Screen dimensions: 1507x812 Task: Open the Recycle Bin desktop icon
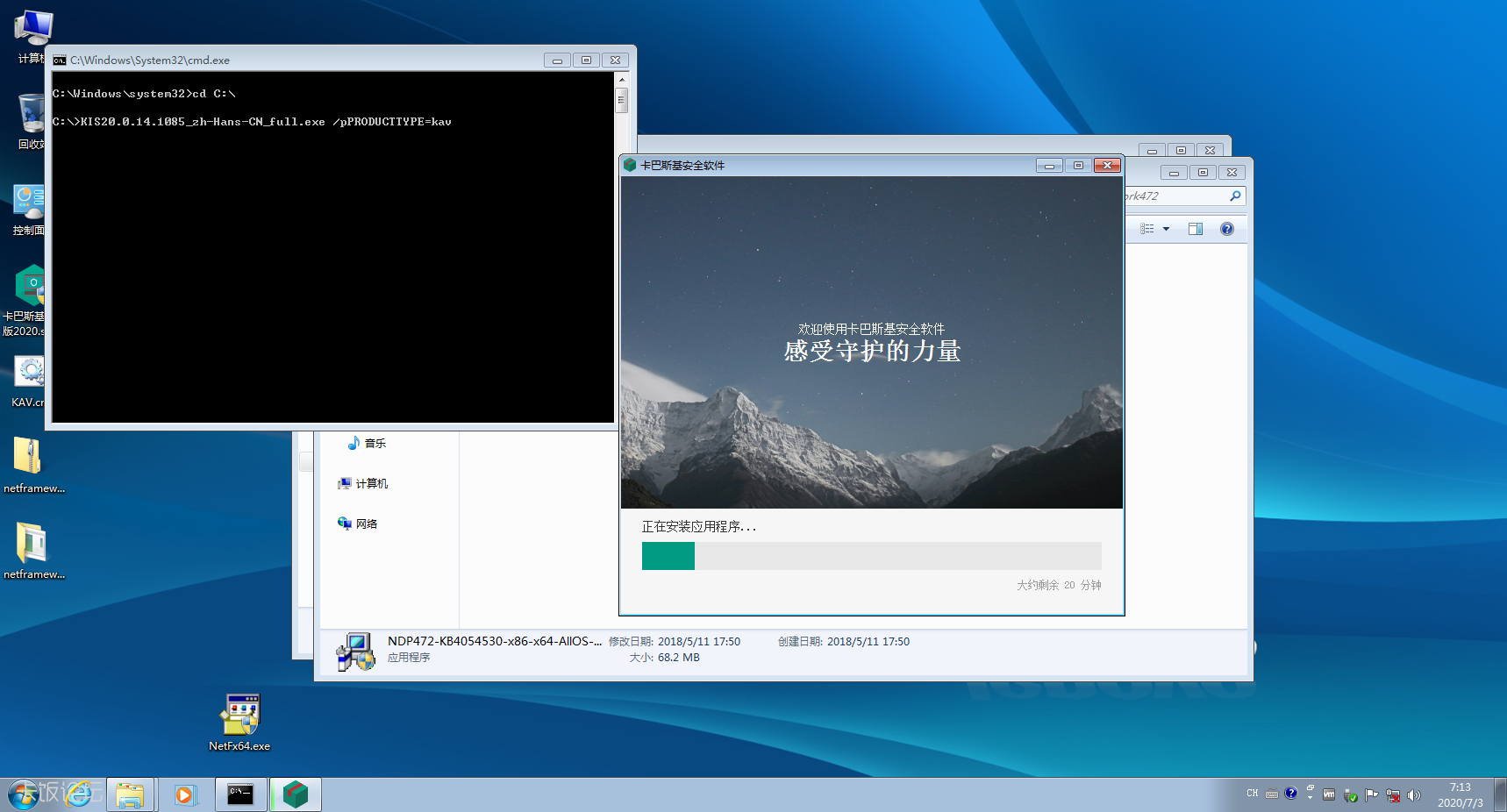31,121
